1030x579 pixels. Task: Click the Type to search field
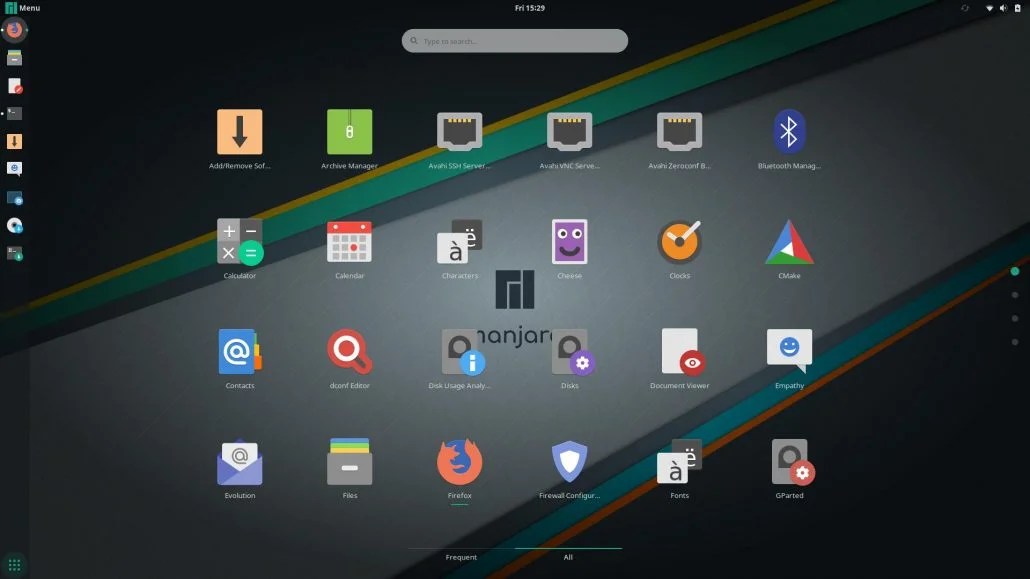(x=514, y=41)
